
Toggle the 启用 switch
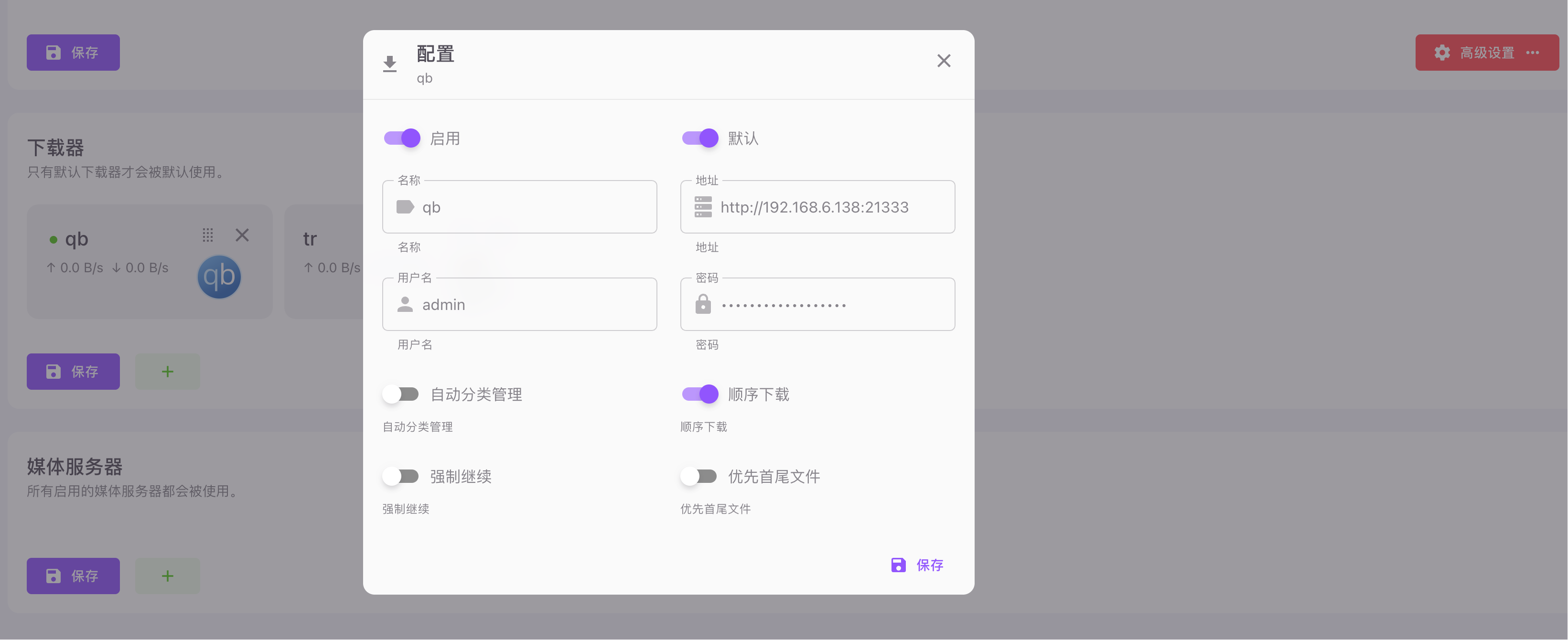[x=402, y=138]
